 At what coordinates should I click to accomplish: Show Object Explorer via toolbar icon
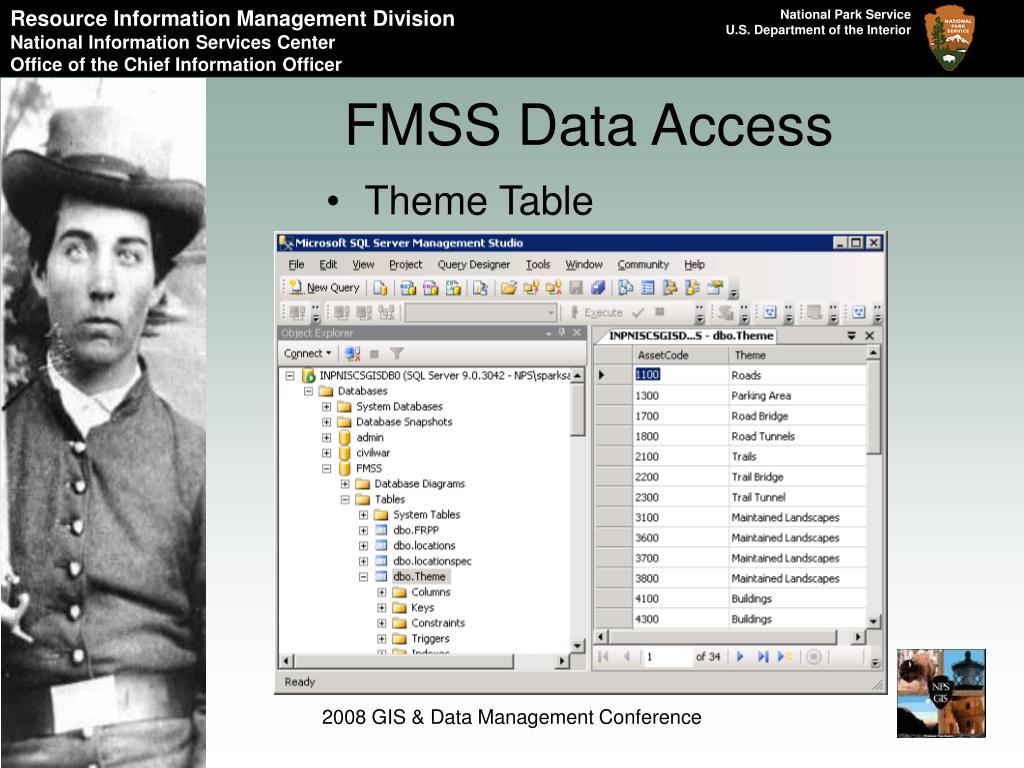(x=670, y=288)
